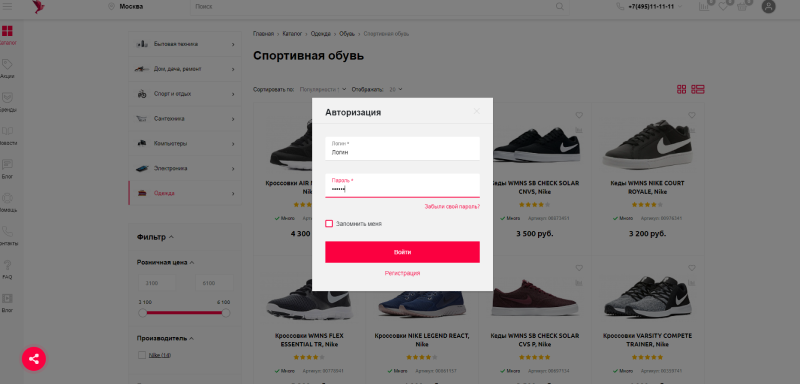The height and width of the screenshot is (384, 800).
Task: Open the Забыли свой пароль link
Action: (x=452, y=207)
